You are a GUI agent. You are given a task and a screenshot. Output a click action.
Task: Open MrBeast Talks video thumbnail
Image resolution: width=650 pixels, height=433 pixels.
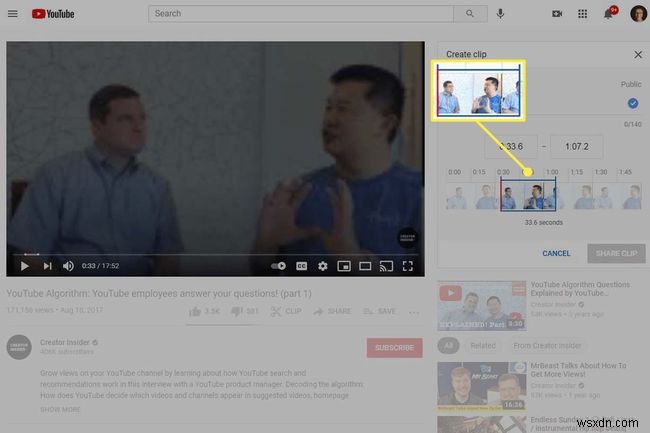click(x=482, y=386)
